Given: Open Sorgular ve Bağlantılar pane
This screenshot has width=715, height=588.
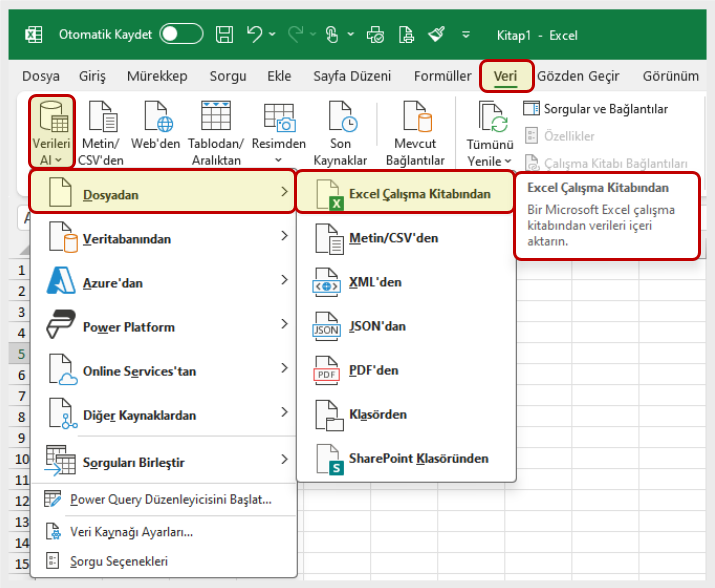Looking at the screenshot, I should [x=596, y=109].
